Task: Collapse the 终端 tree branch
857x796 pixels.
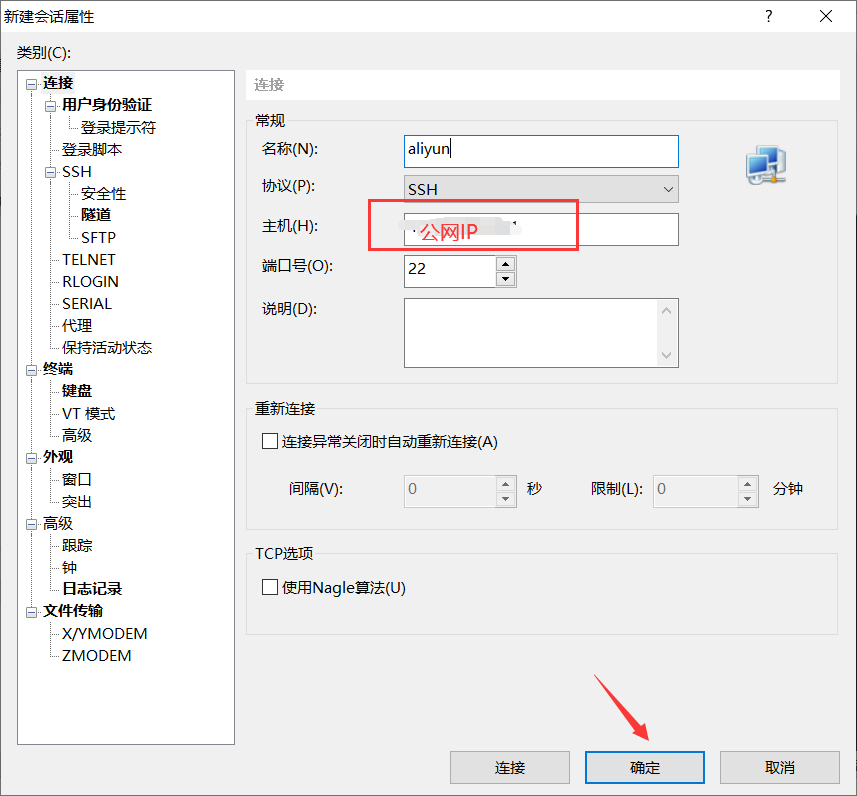Action: coord(31,368)
